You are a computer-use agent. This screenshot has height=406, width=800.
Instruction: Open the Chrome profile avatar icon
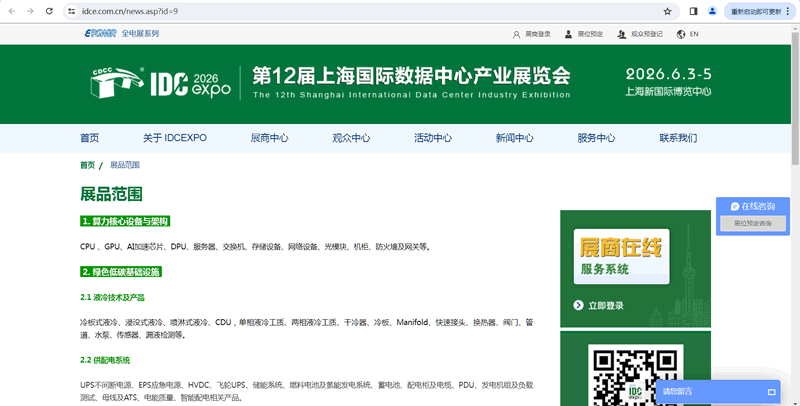pyautogui.click(x=713, y=11)
